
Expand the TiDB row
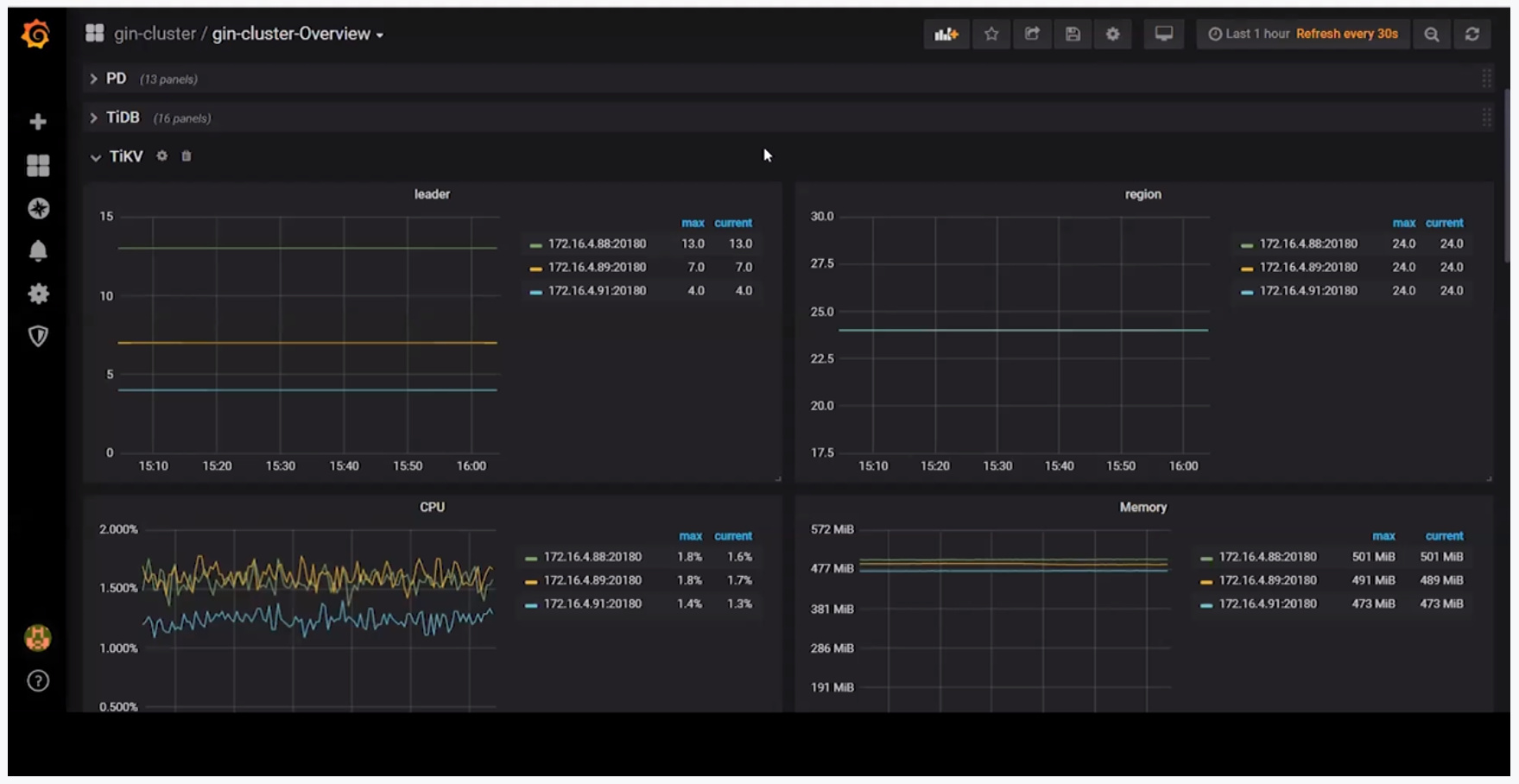pyautogui.click(x=122, y=117)
